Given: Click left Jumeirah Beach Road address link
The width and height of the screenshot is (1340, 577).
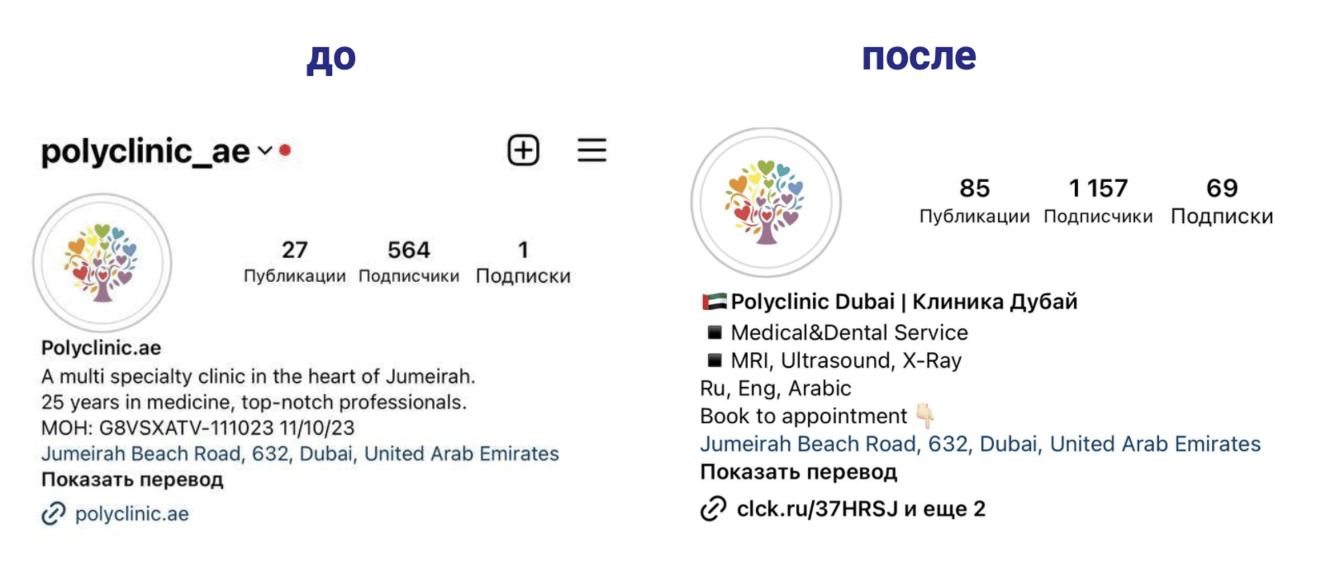Looking at the screenshot, I should point(300,454).
